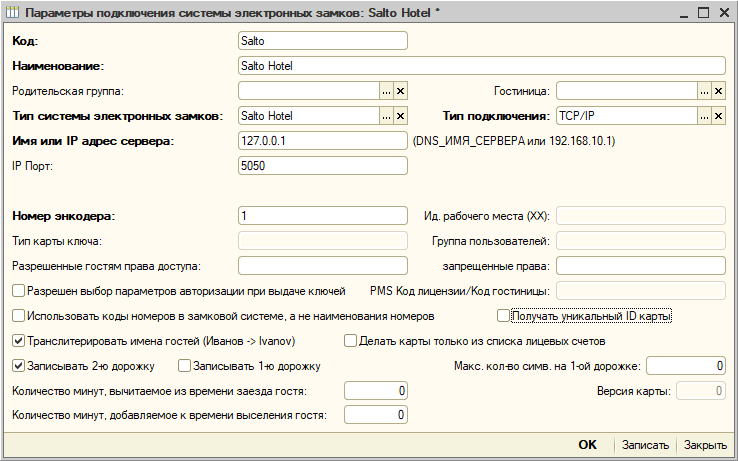Click the Код input field
Screen dimensions: 738x461
[322, 41]
